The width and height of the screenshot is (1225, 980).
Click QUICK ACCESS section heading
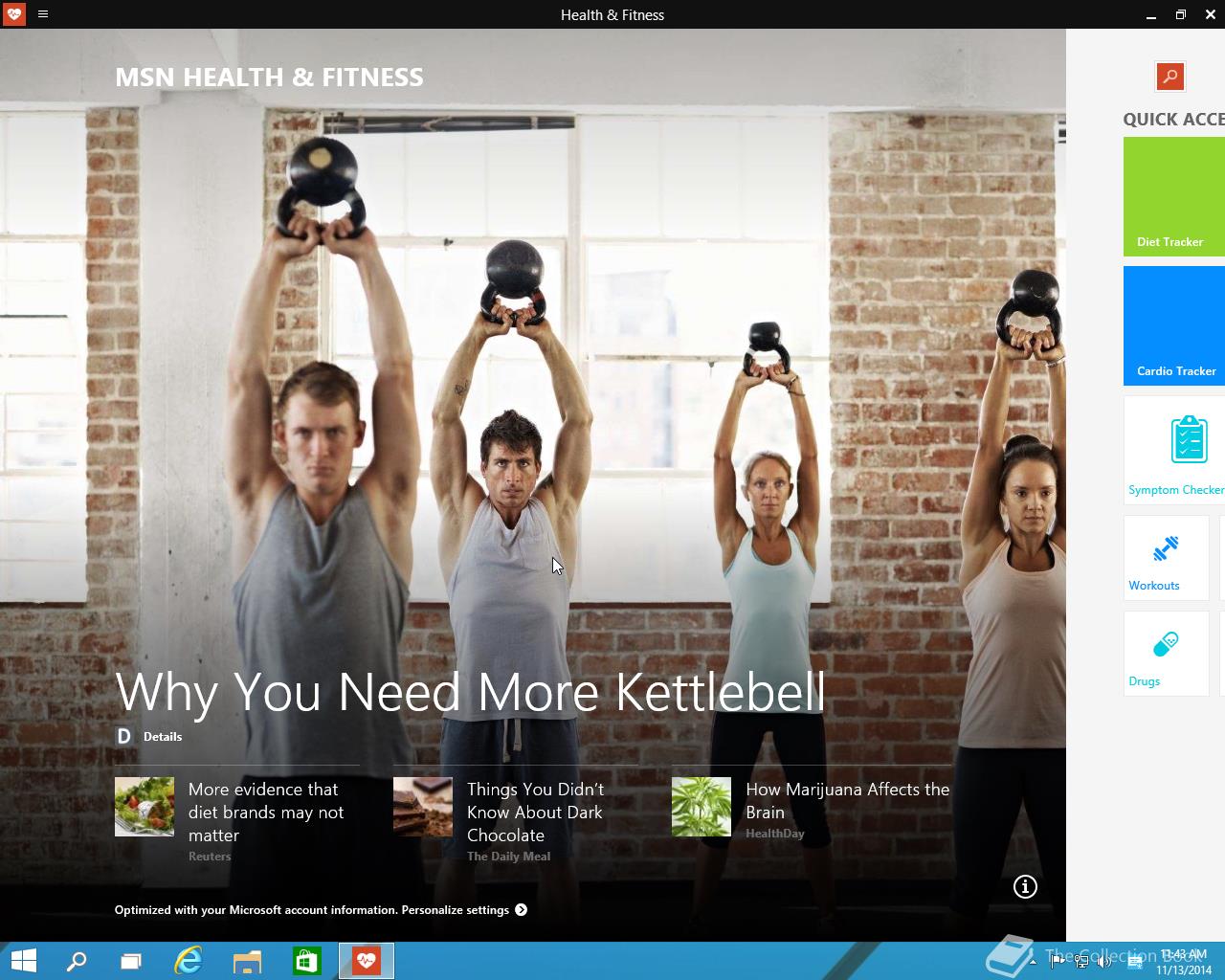coord(1173,119)
